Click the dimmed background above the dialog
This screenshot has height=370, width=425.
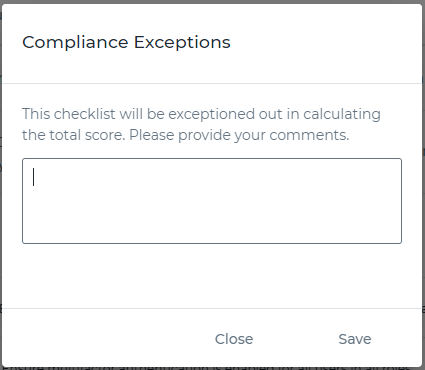coord(212,2)
